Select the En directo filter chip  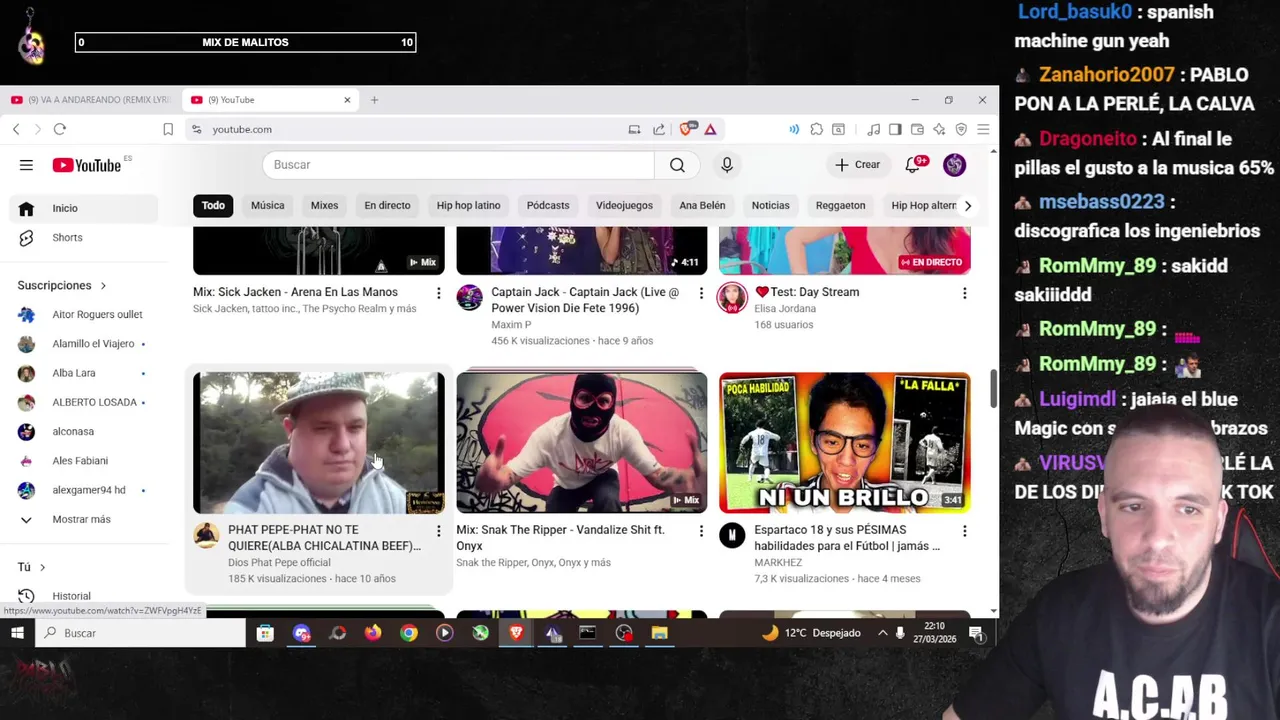point(387,205)
